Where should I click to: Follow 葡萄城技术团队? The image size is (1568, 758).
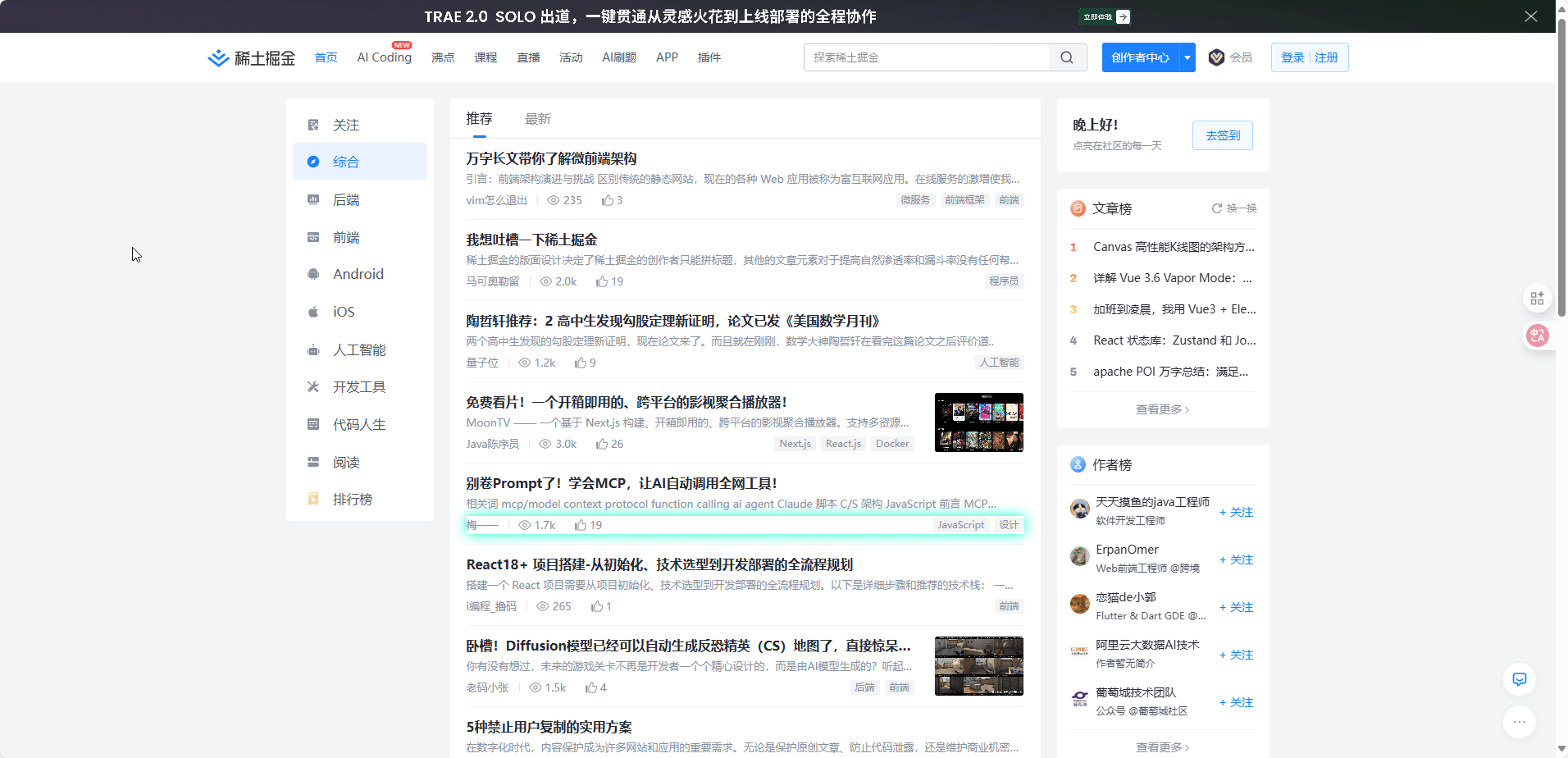click(x=1236, y=702)
